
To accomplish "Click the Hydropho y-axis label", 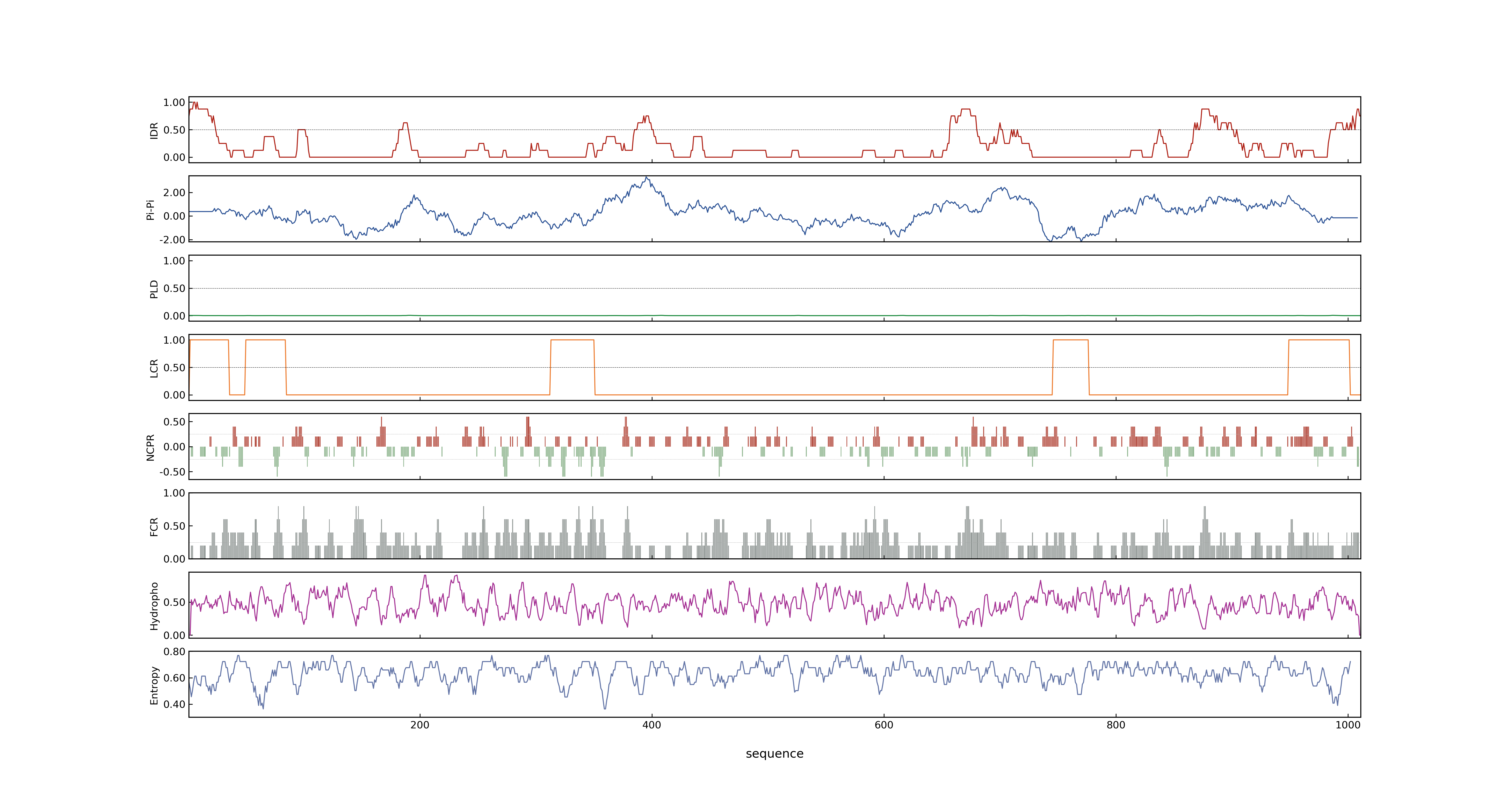I will (154, 606).
